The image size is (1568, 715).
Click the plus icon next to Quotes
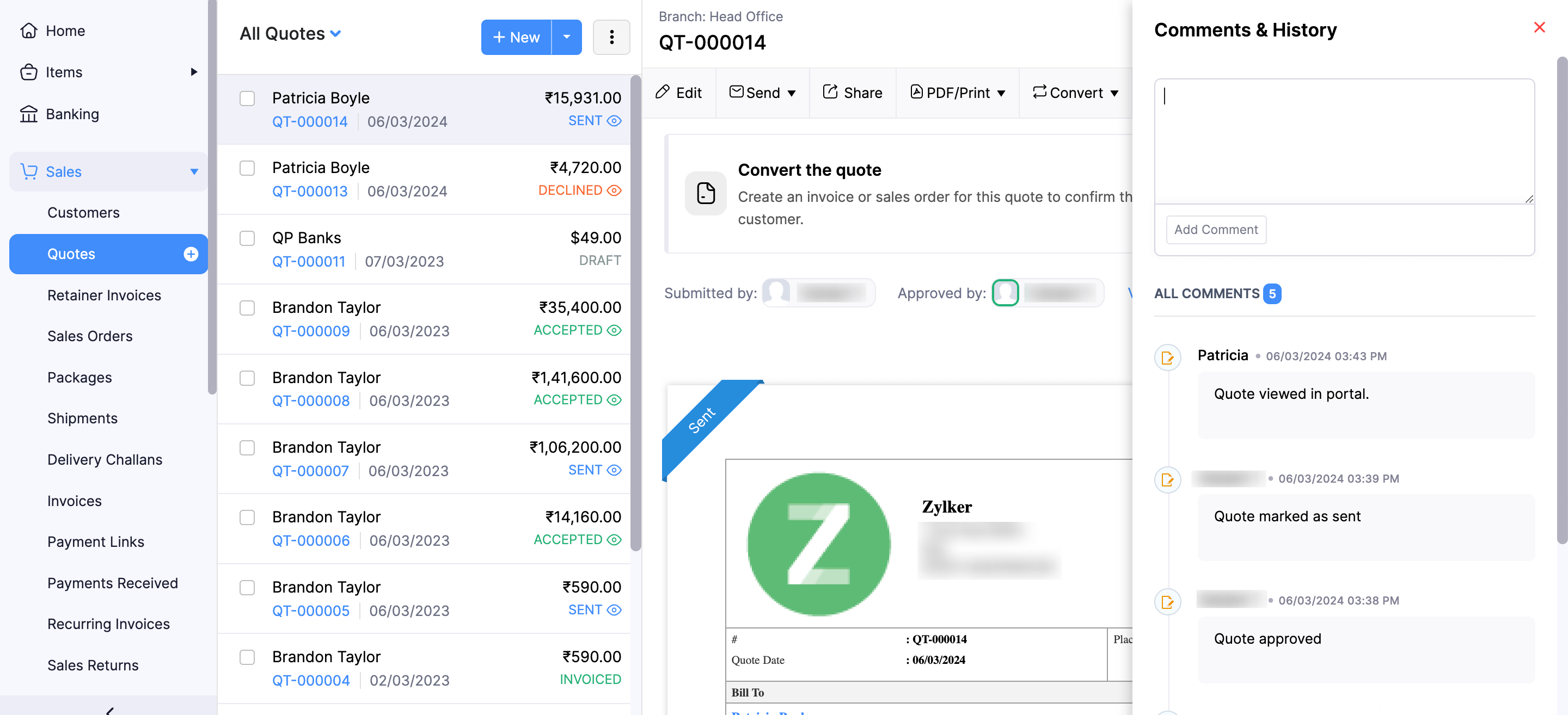click(191, 254)
